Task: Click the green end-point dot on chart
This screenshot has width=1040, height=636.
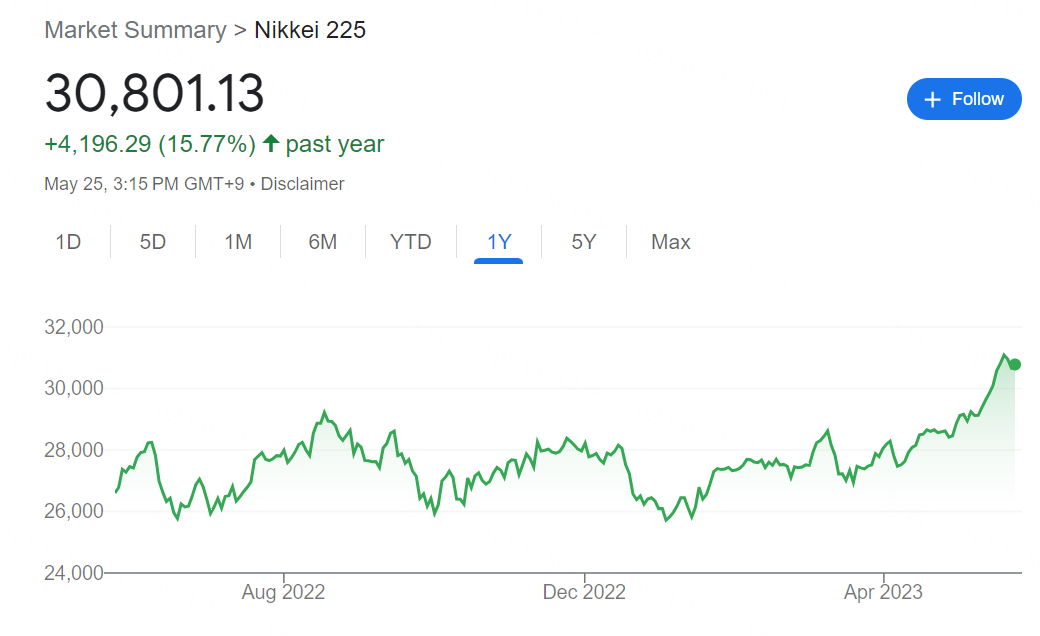Action: (1014, 364)
